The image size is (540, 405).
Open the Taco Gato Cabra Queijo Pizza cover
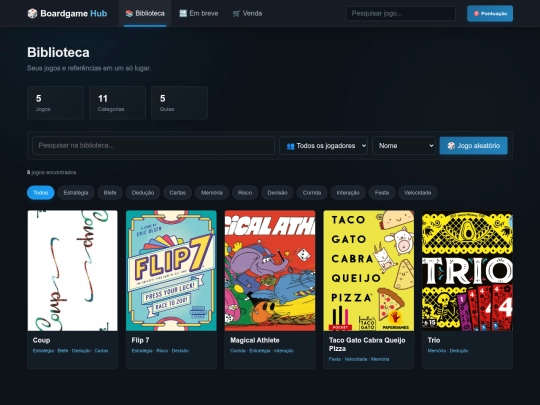click(368, 271)
